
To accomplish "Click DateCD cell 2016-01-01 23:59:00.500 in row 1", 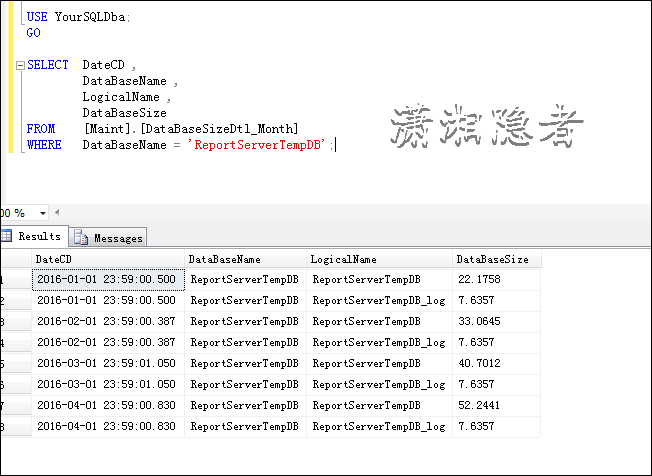I will [x=108, y=279].
